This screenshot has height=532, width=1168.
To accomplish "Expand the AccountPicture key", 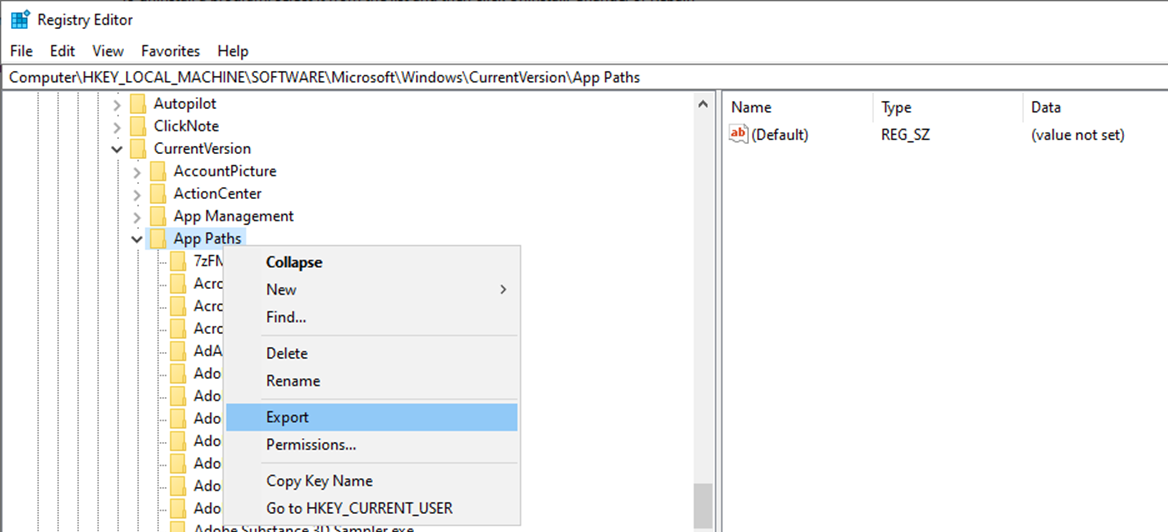I will pos(136,172).
